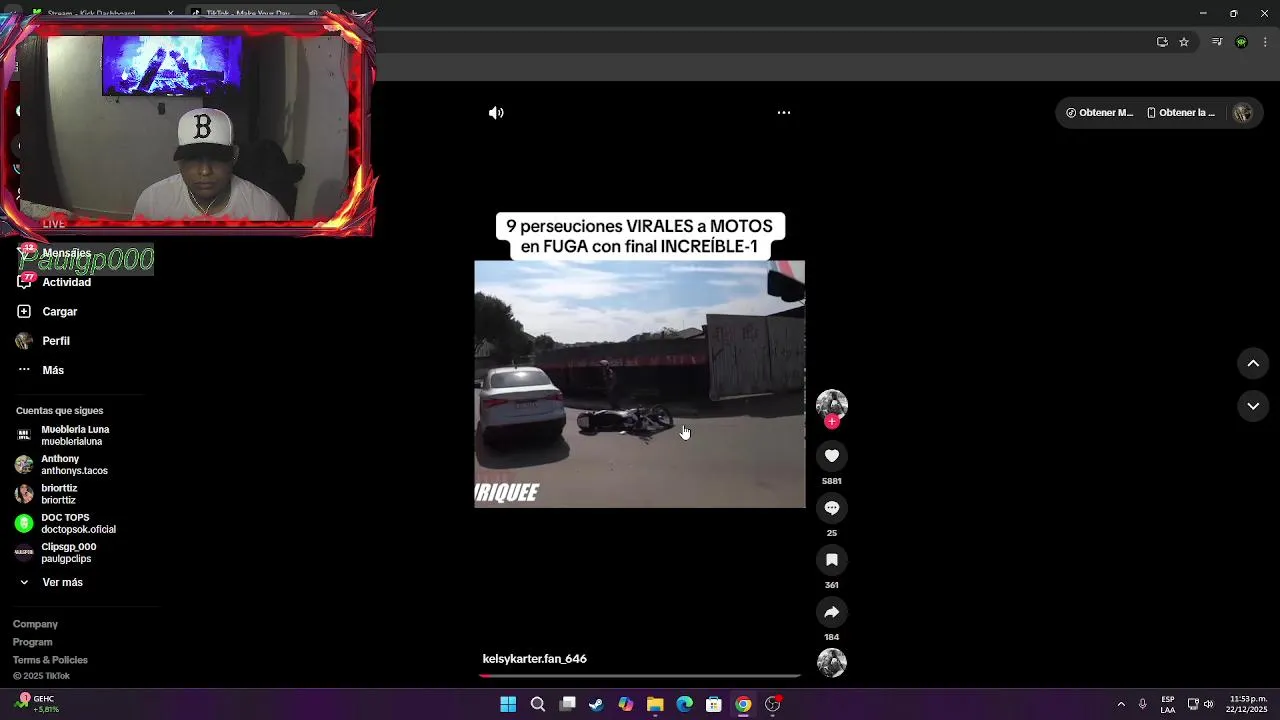Image resolution: width=1280 pixels, height=720 pixels.
Task: Like the video with the heart icon
Action: pos(831,456)
